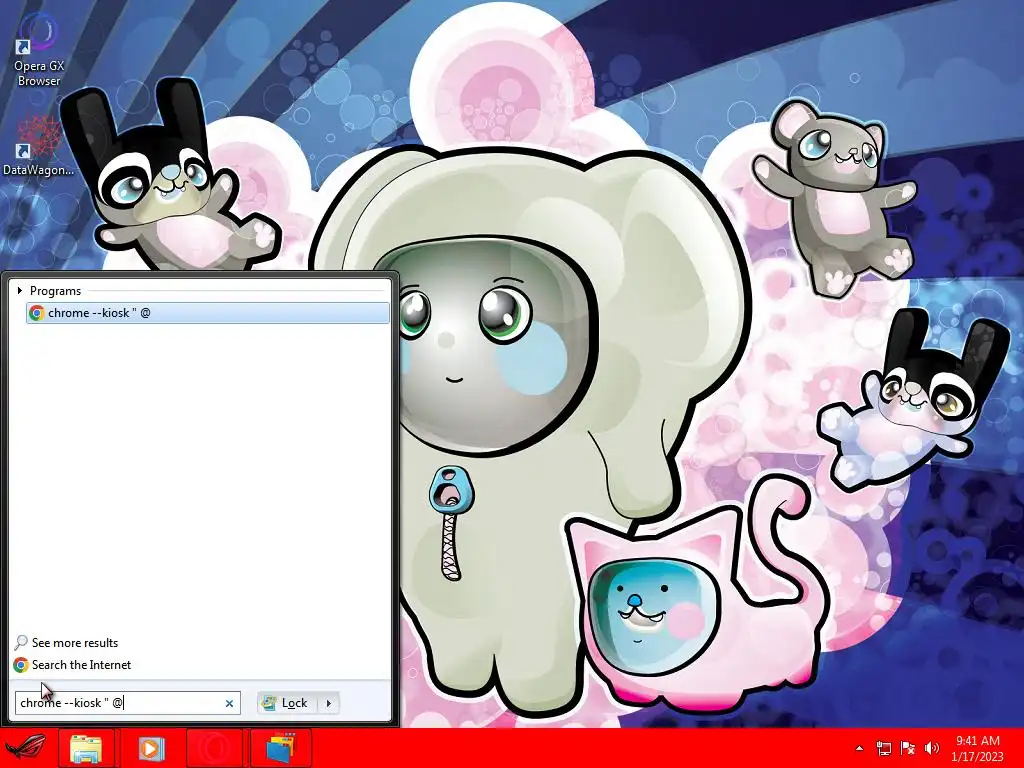Screen dimensions: 1024x768
Task: Open the volume speaker tray icon
Action: tap(932, 748)
